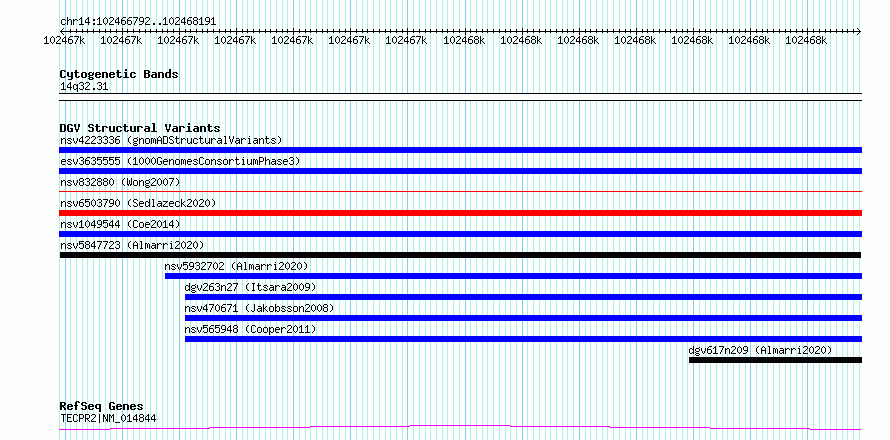Click the rightmost 102468k ruler tick label
Screen dimensions: 890x440
(x=806, y=41)
